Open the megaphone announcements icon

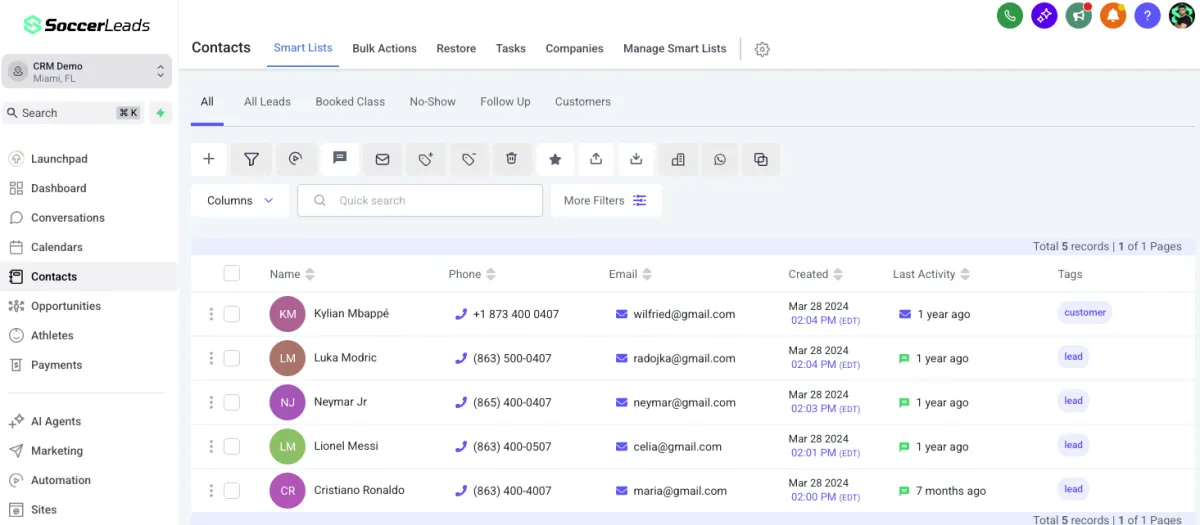[x=1078, y=15]
